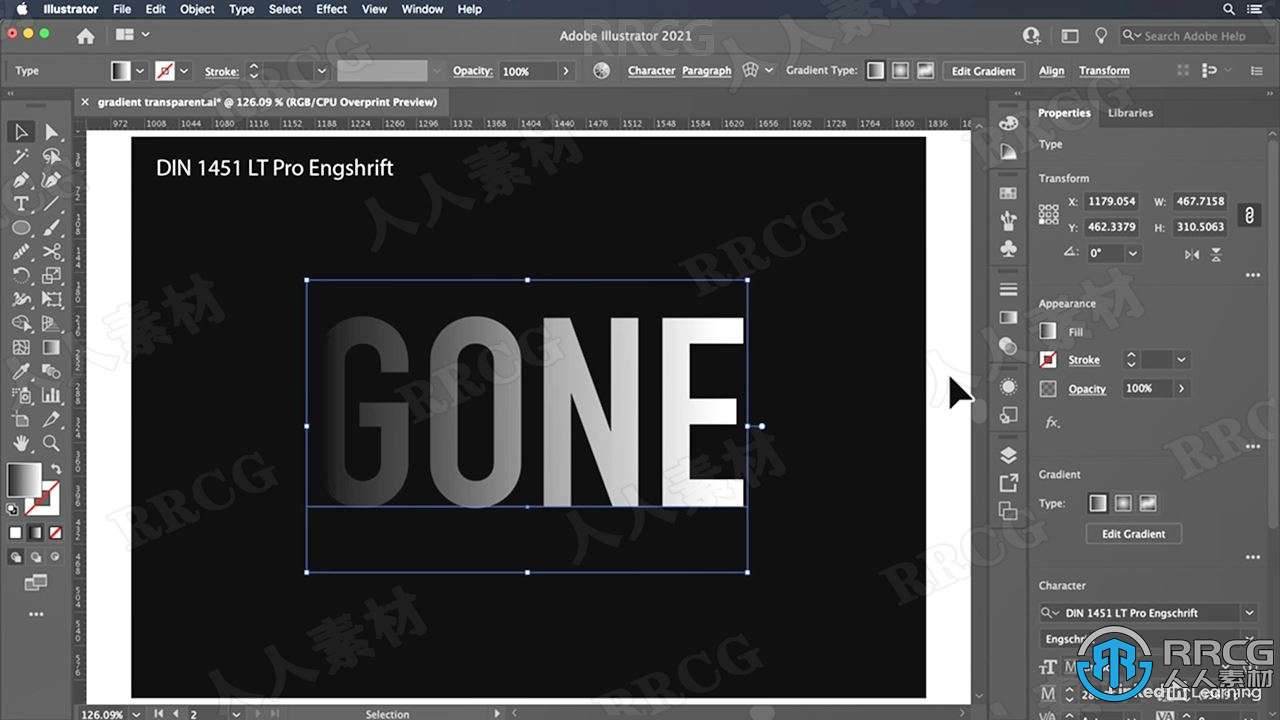Viewport: 1280px width, 720px height.
Task: Open Stroke weight dropdown in Appearance section
Action: [1182, 359]
